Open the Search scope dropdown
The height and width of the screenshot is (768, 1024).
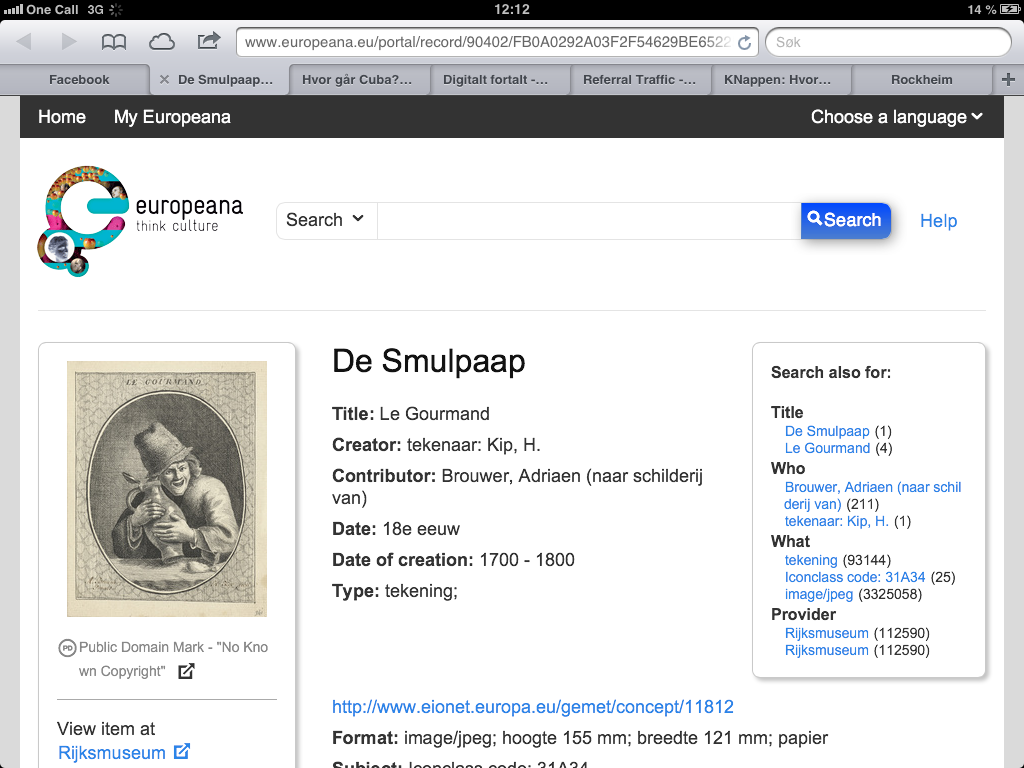click(326, 220)
